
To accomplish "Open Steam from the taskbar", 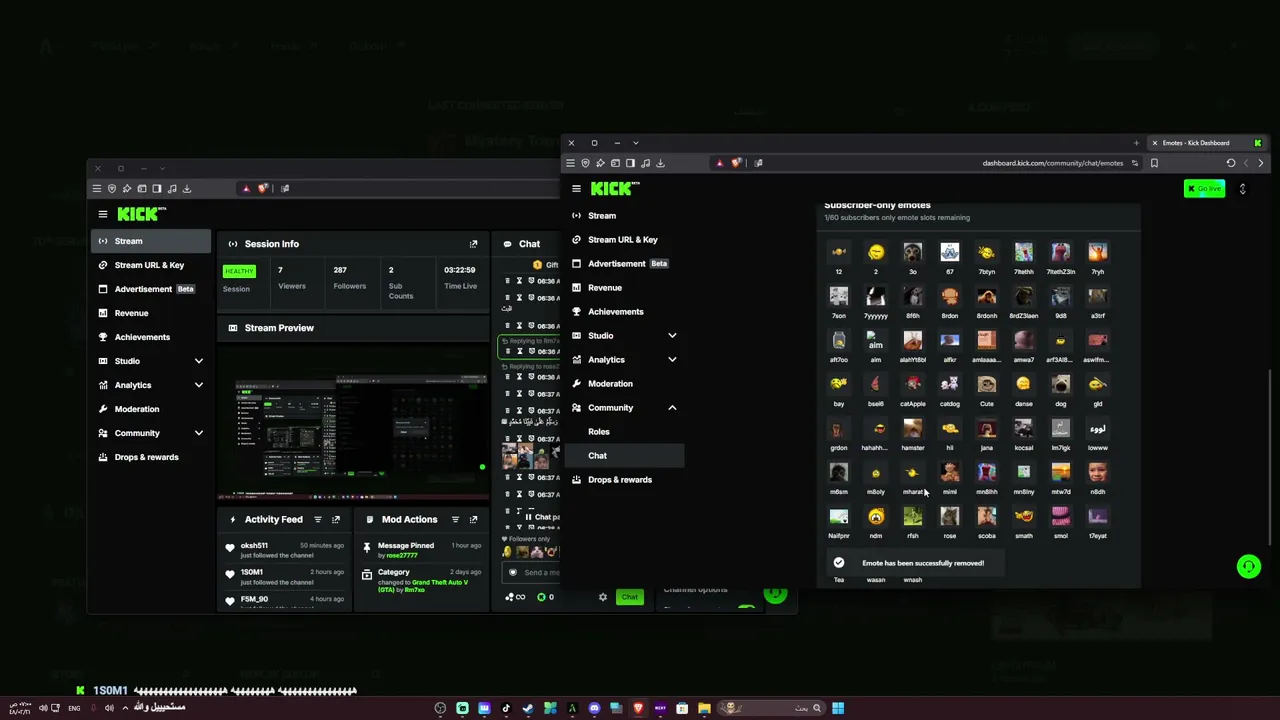I will pos(528,708).
